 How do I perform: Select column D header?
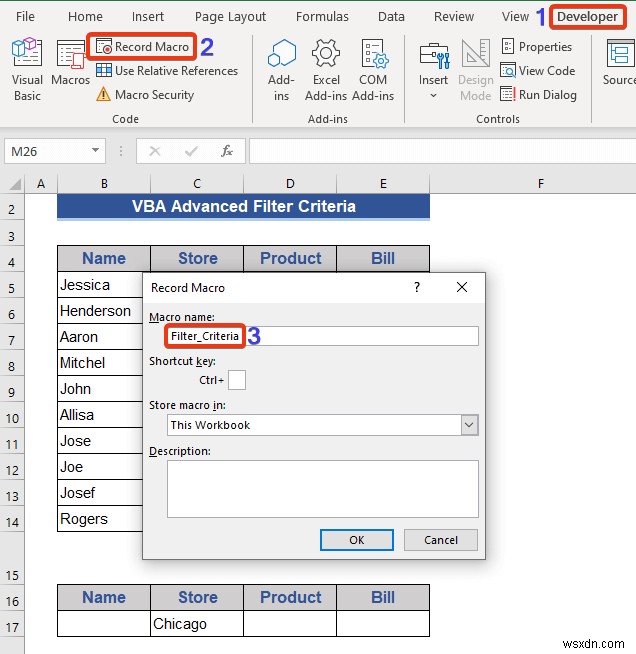coord(290,184)
